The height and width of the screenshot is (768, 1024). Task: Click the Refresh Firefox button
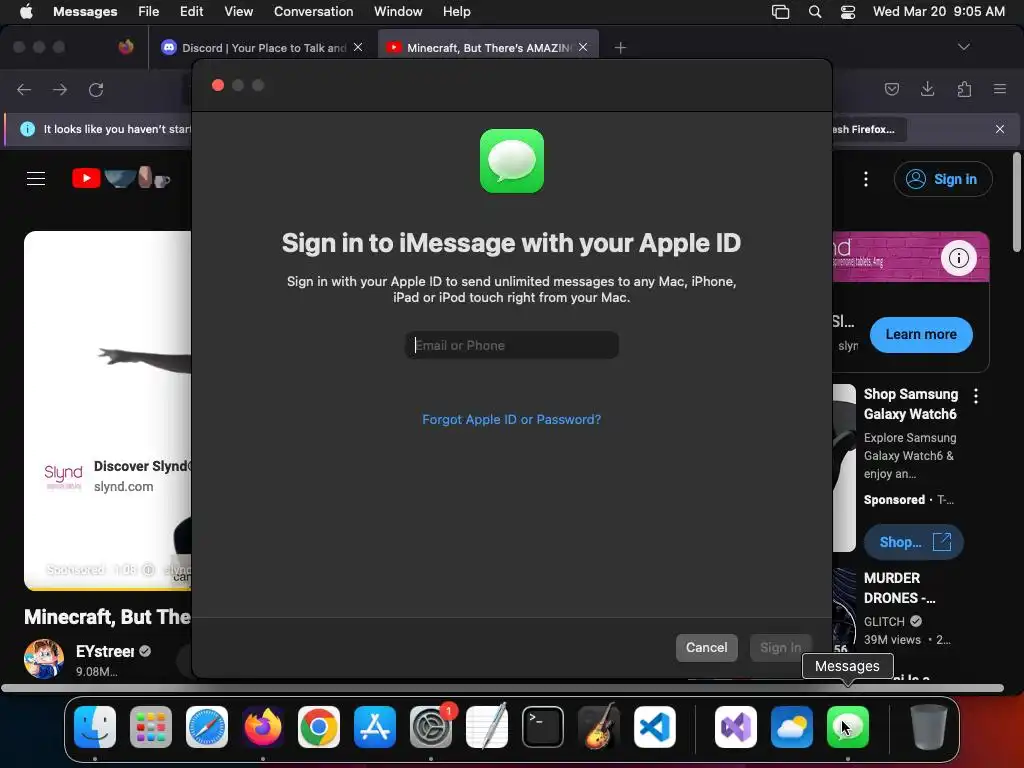pos(869,129)
